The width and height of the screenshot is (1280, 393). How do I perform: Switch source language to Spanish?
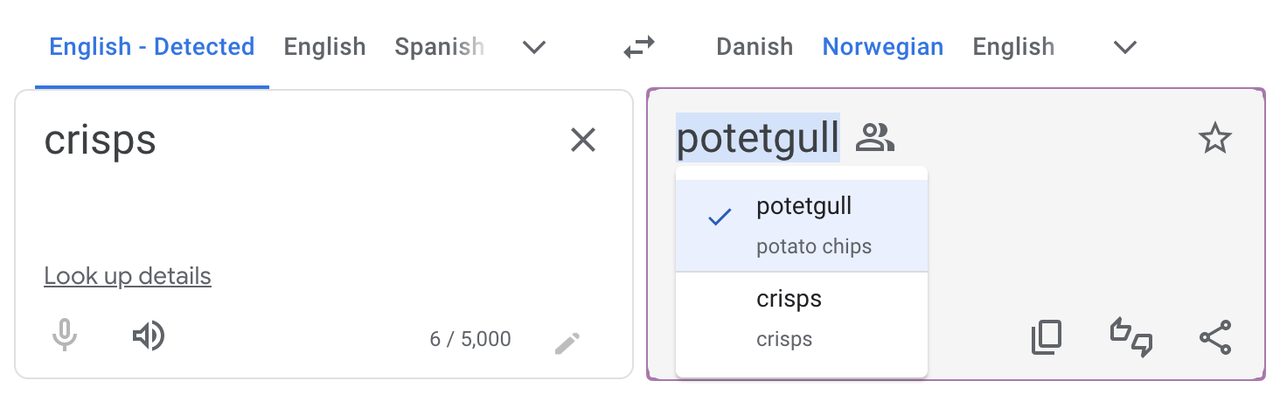coord(439,47)
